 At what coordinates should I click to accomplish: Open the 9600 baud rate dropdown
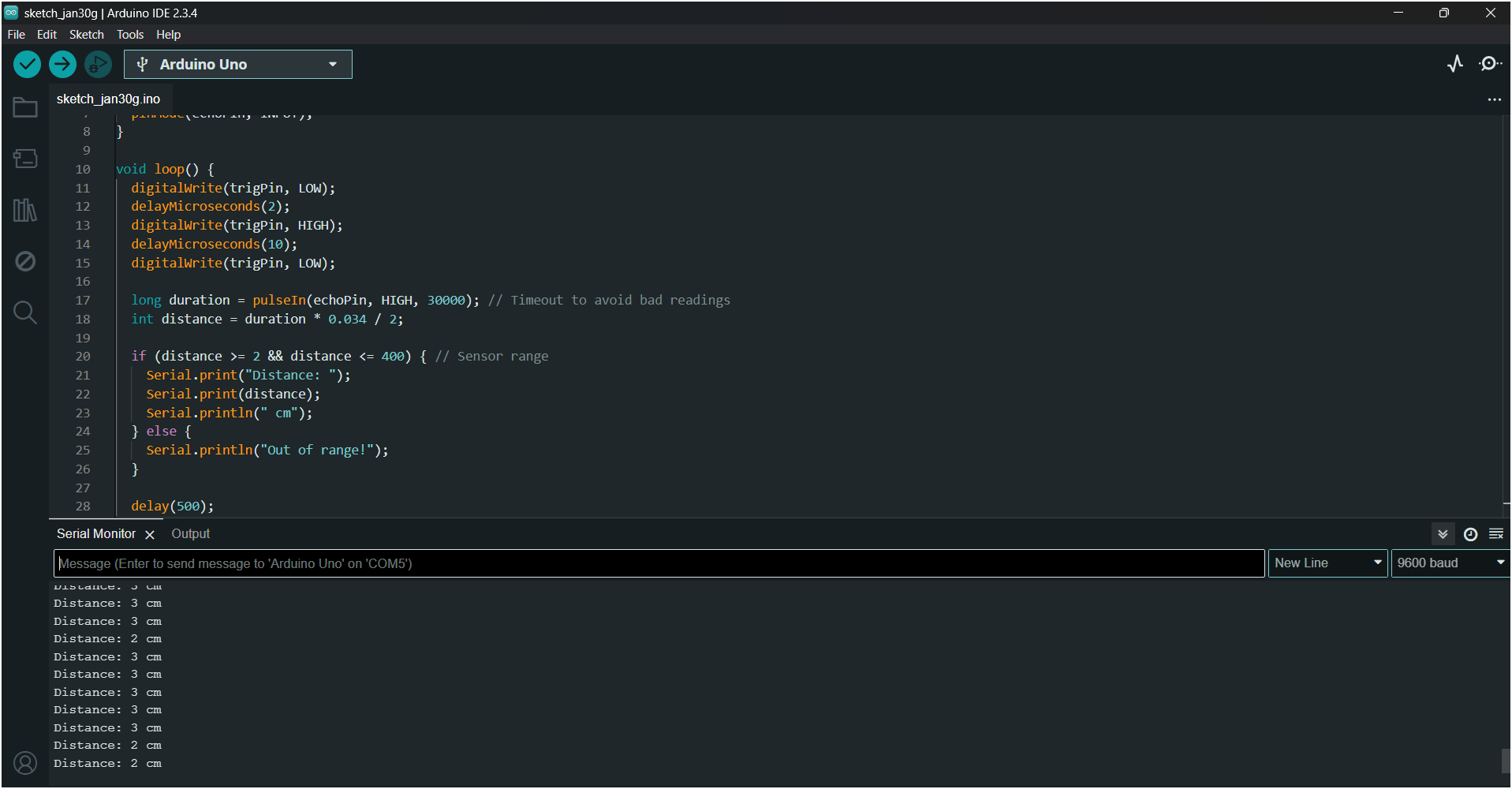(x=1450, y=563)
